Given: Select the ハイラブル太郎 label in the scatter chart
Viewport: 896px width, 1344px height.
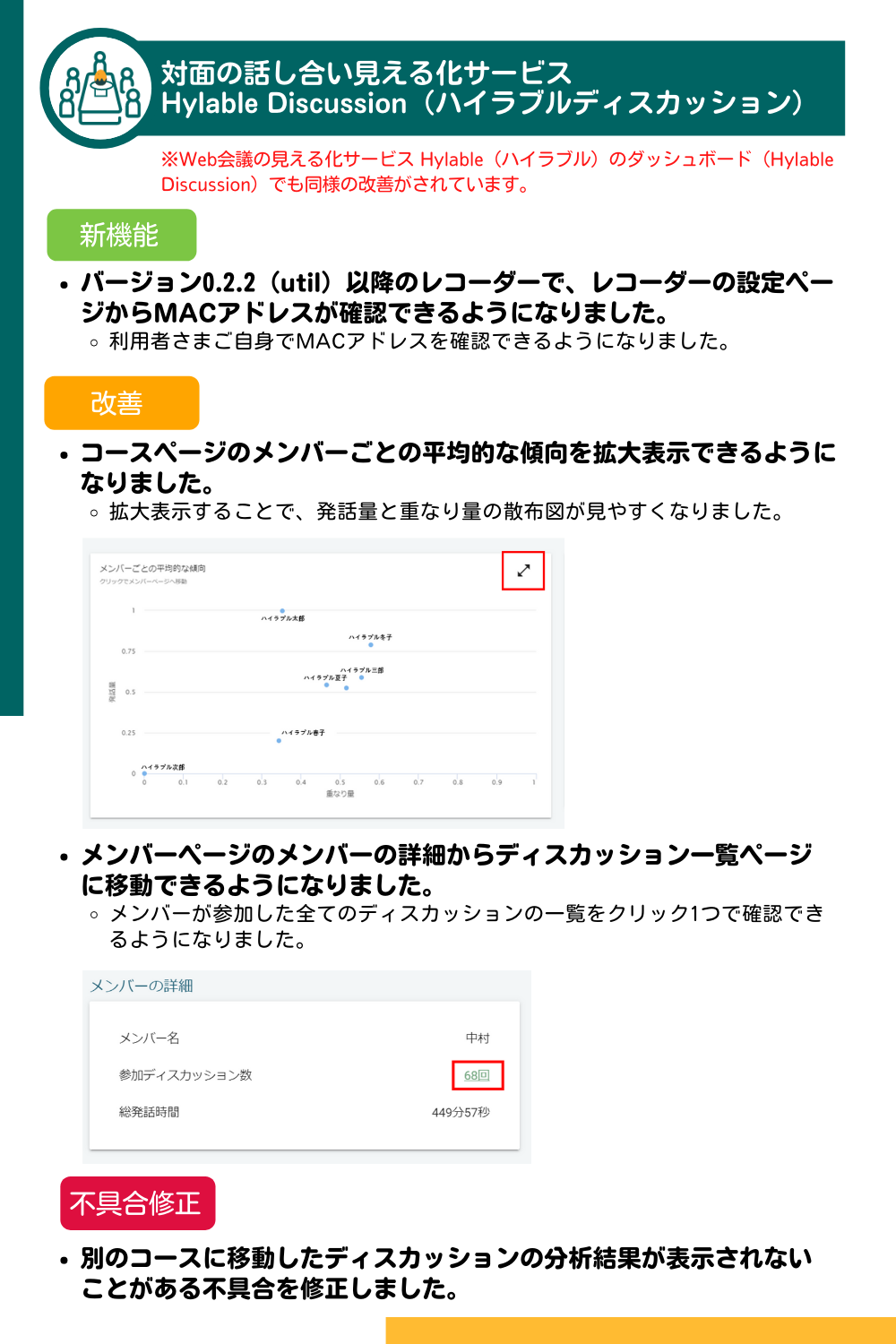Looking at the screenshot, I should coord(283,618).
